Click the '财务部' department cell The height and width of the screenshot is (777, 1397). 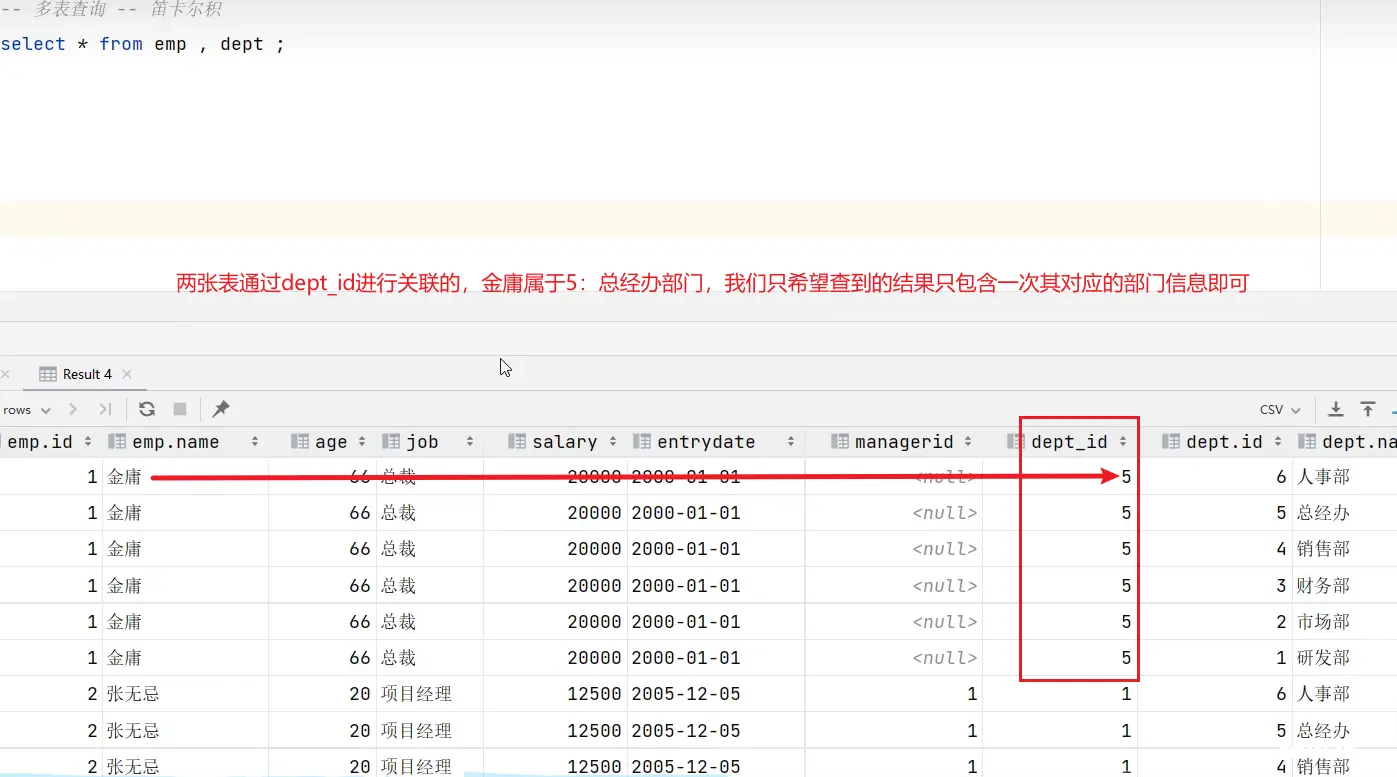(x=1323, y=585)
